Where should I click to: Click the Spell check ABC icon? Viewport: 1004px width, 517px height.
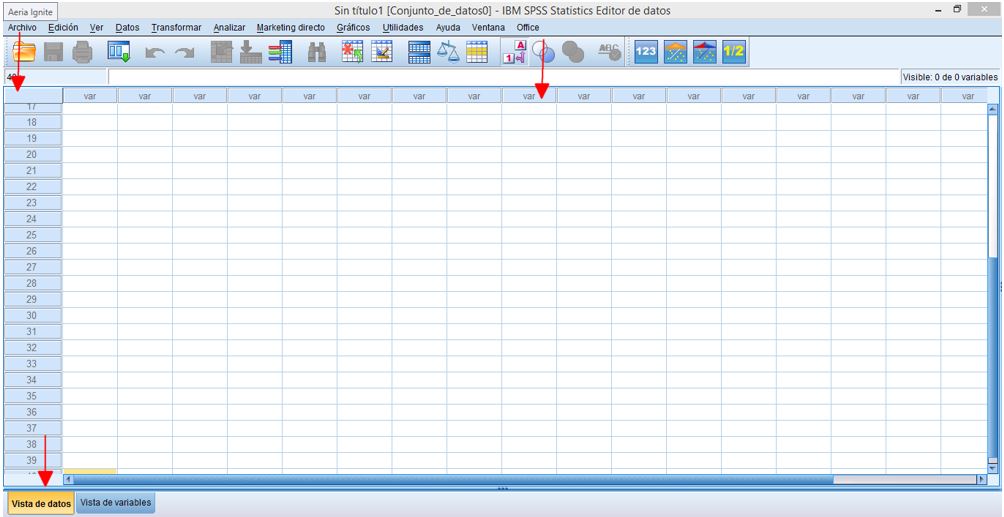point(609,53)
